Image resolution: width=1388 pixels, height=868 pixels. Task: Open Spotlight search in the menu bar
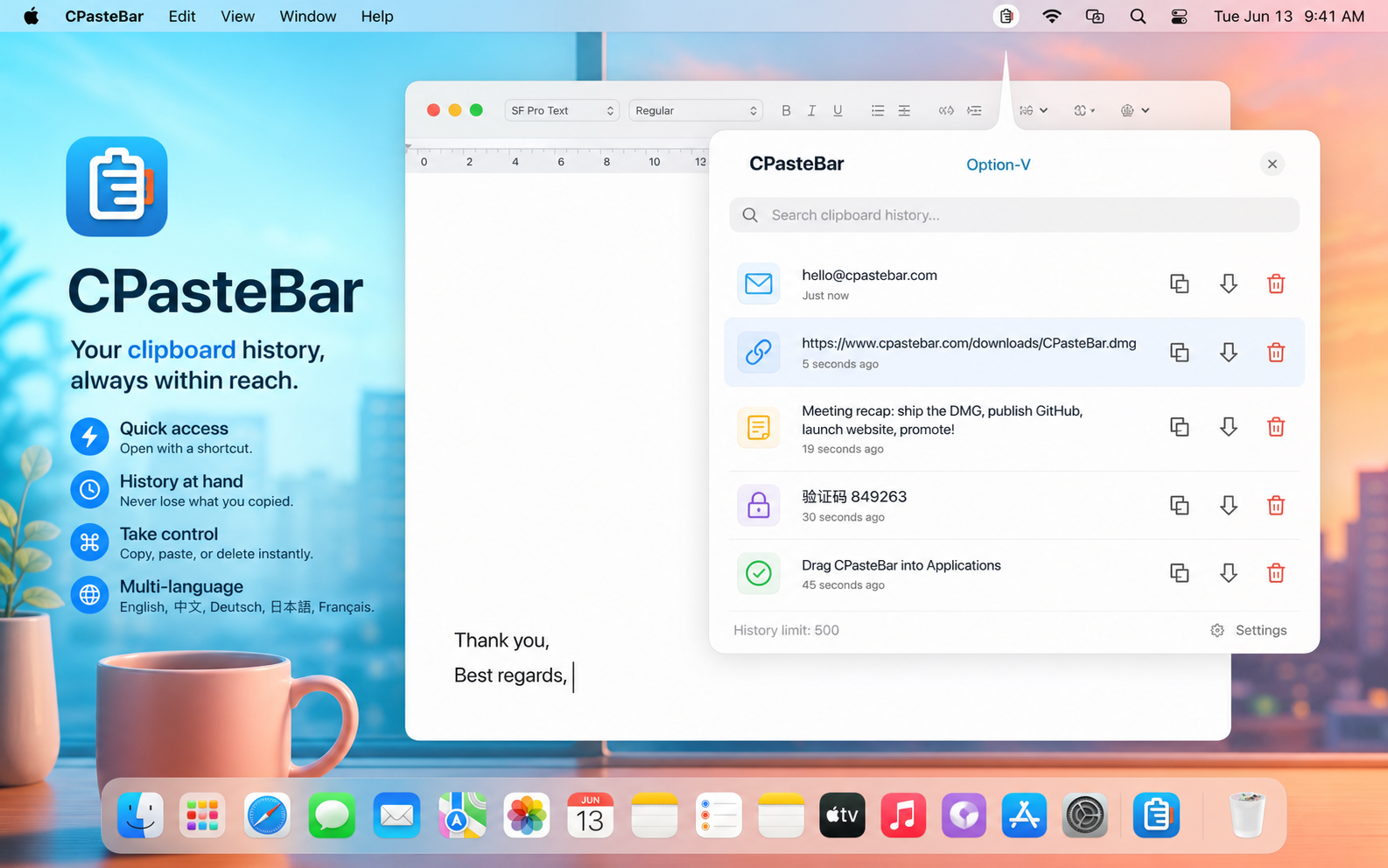point(1138,16)
